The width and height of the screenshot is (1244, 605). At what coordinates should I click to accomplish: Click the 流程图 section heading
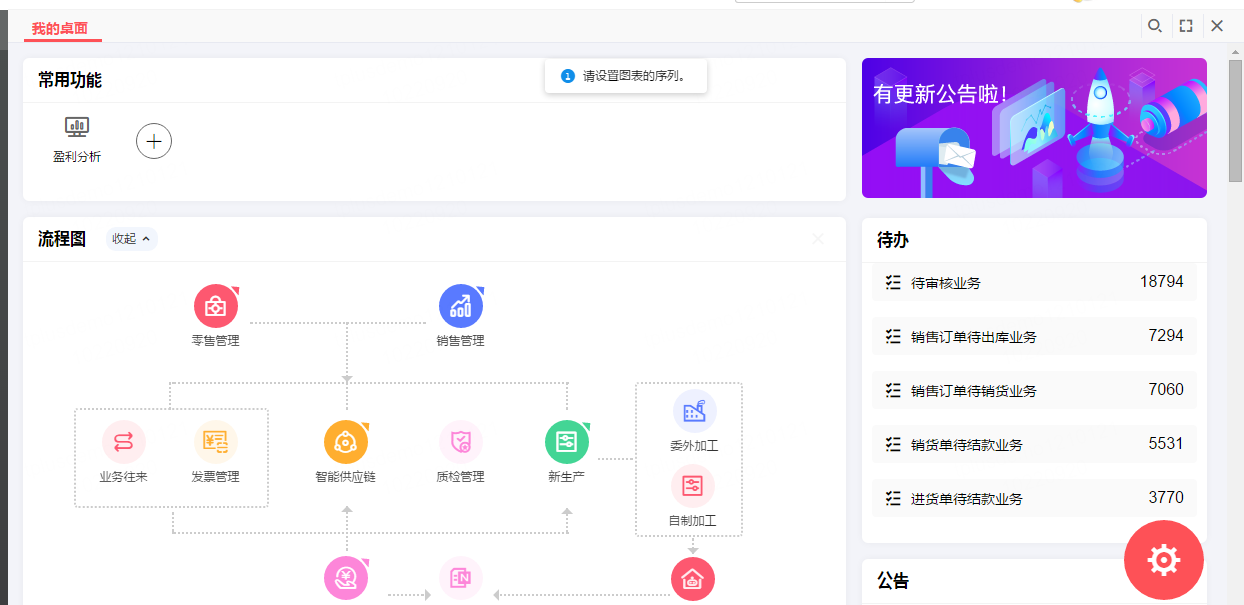tap(62, 239)
